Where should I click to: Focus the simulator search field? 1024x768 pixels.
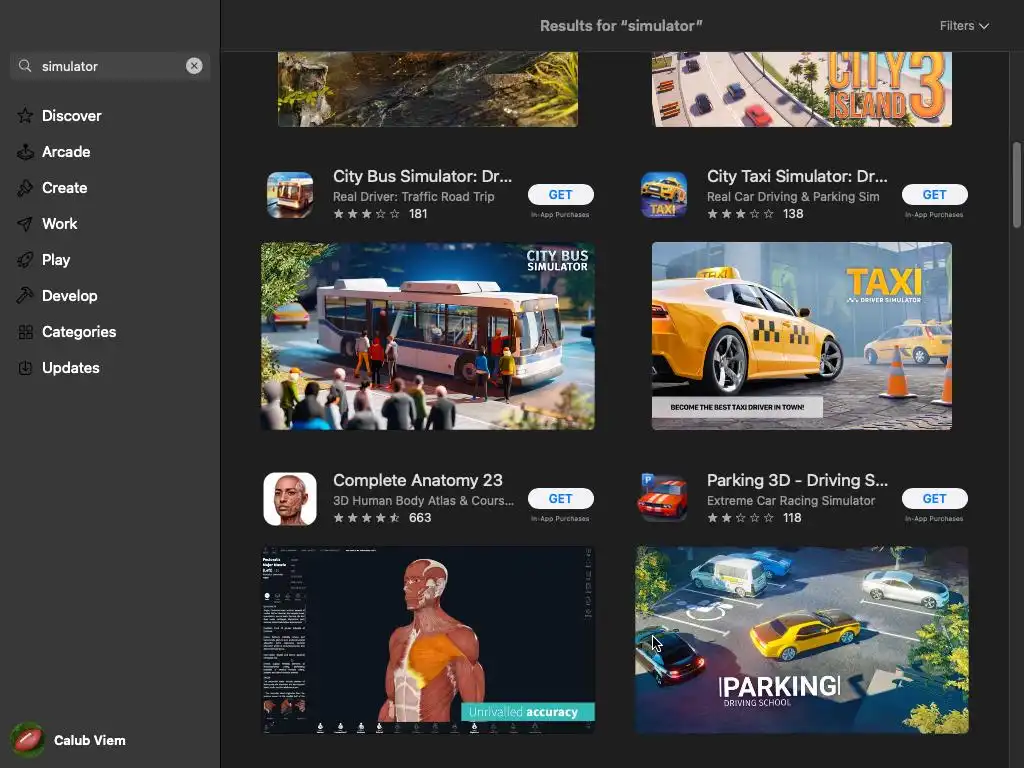click(x=110, y=66)
